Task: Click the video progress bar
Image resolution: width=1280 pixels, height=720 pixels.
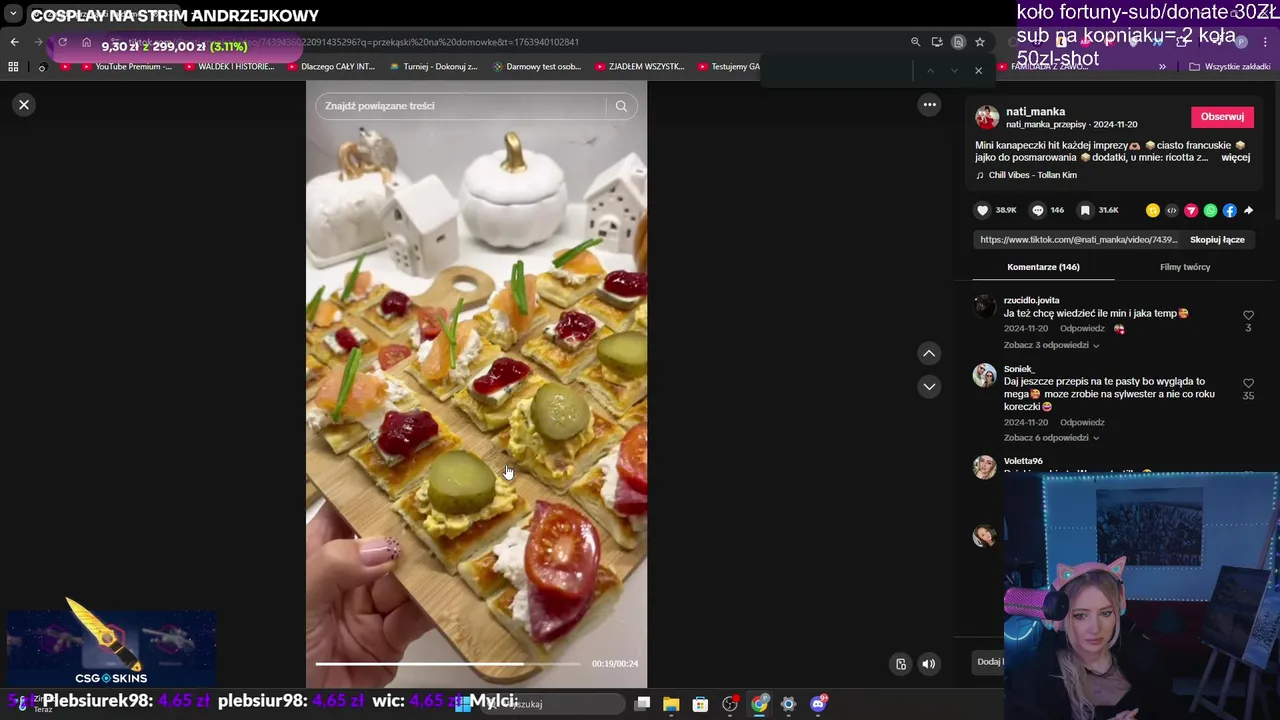Action: pyautogui.click(x=448, y=663)
